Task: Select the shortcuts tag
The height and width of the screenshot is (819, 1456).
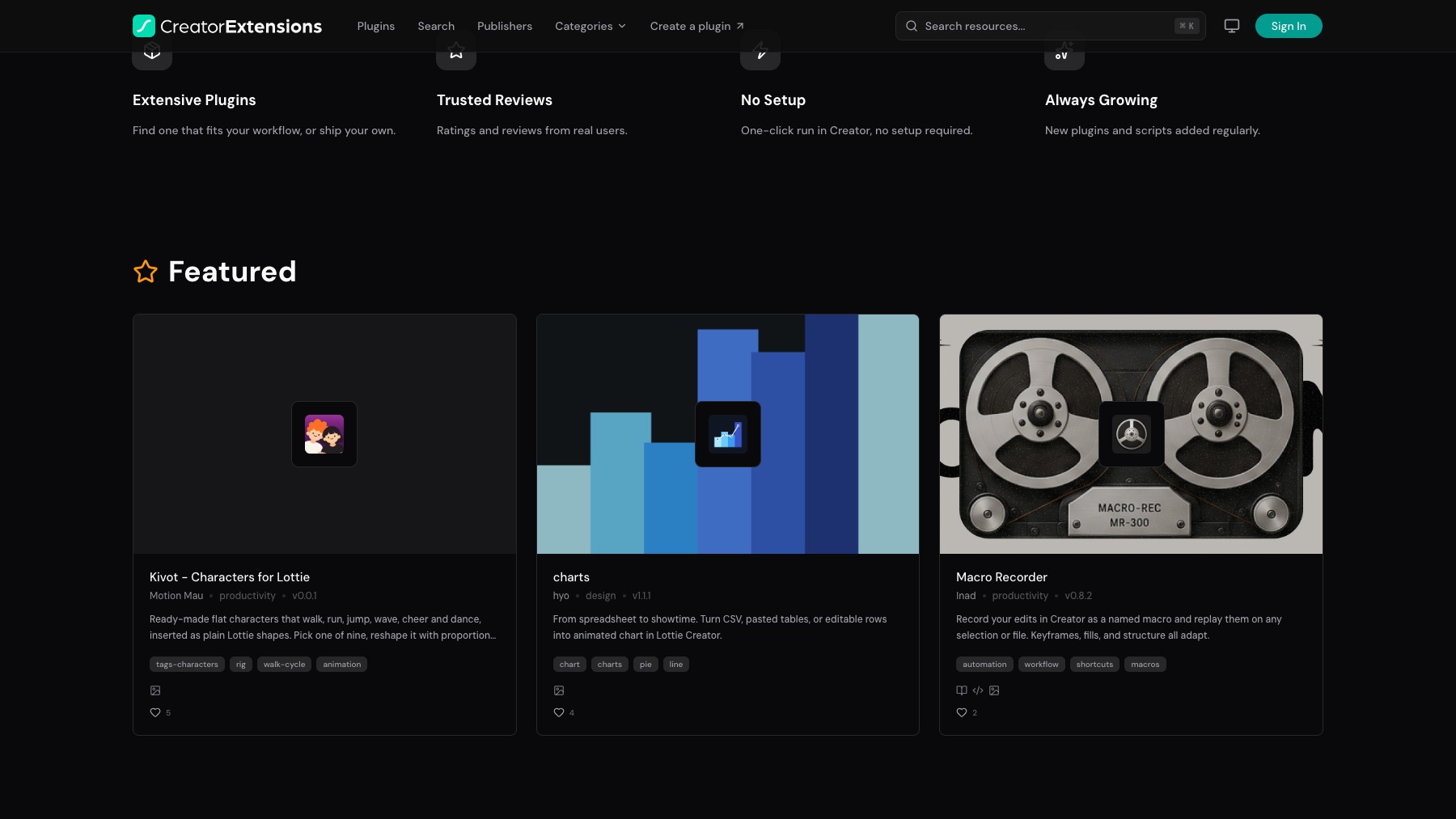Action: (x=1094, y=665)
